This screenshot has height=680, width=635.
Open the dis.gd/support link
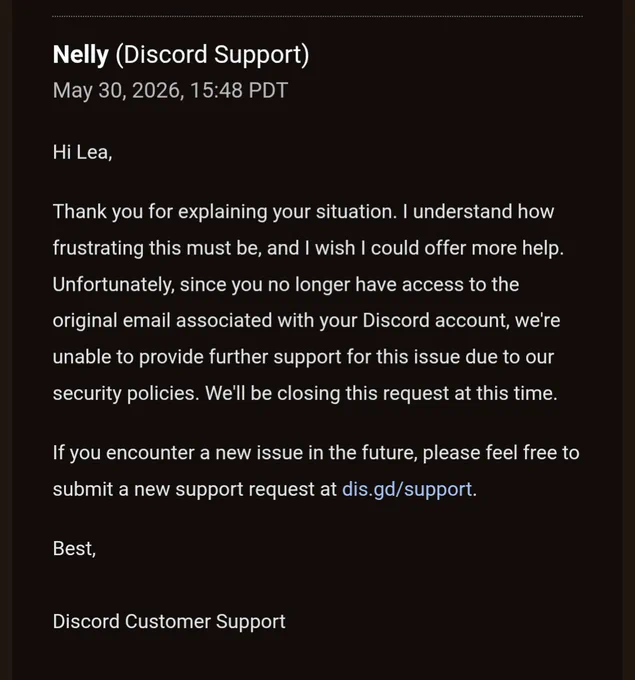pyautogui.click(x=406, y=489)
